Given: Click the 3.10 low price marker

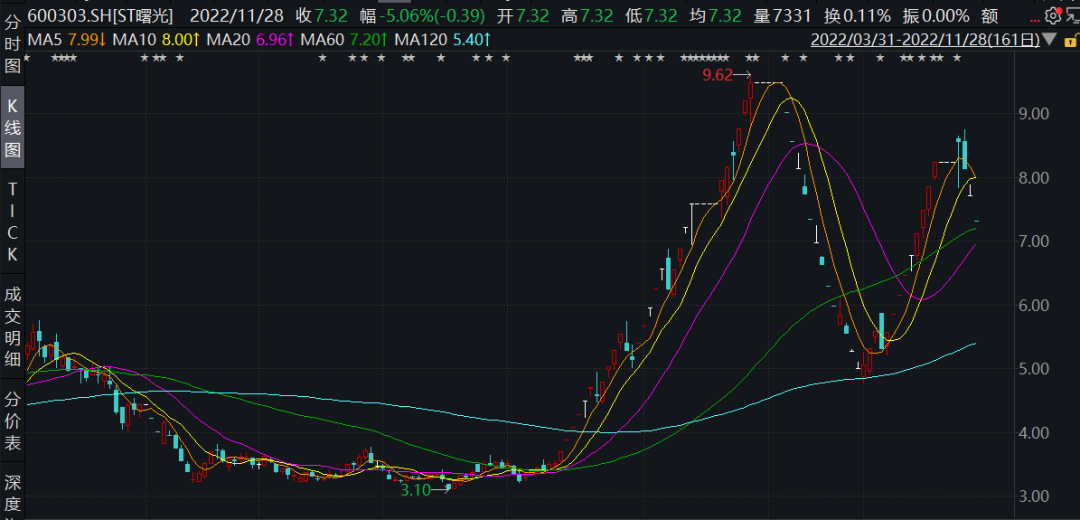Looking at the screenshot, I should coord(415,490).
